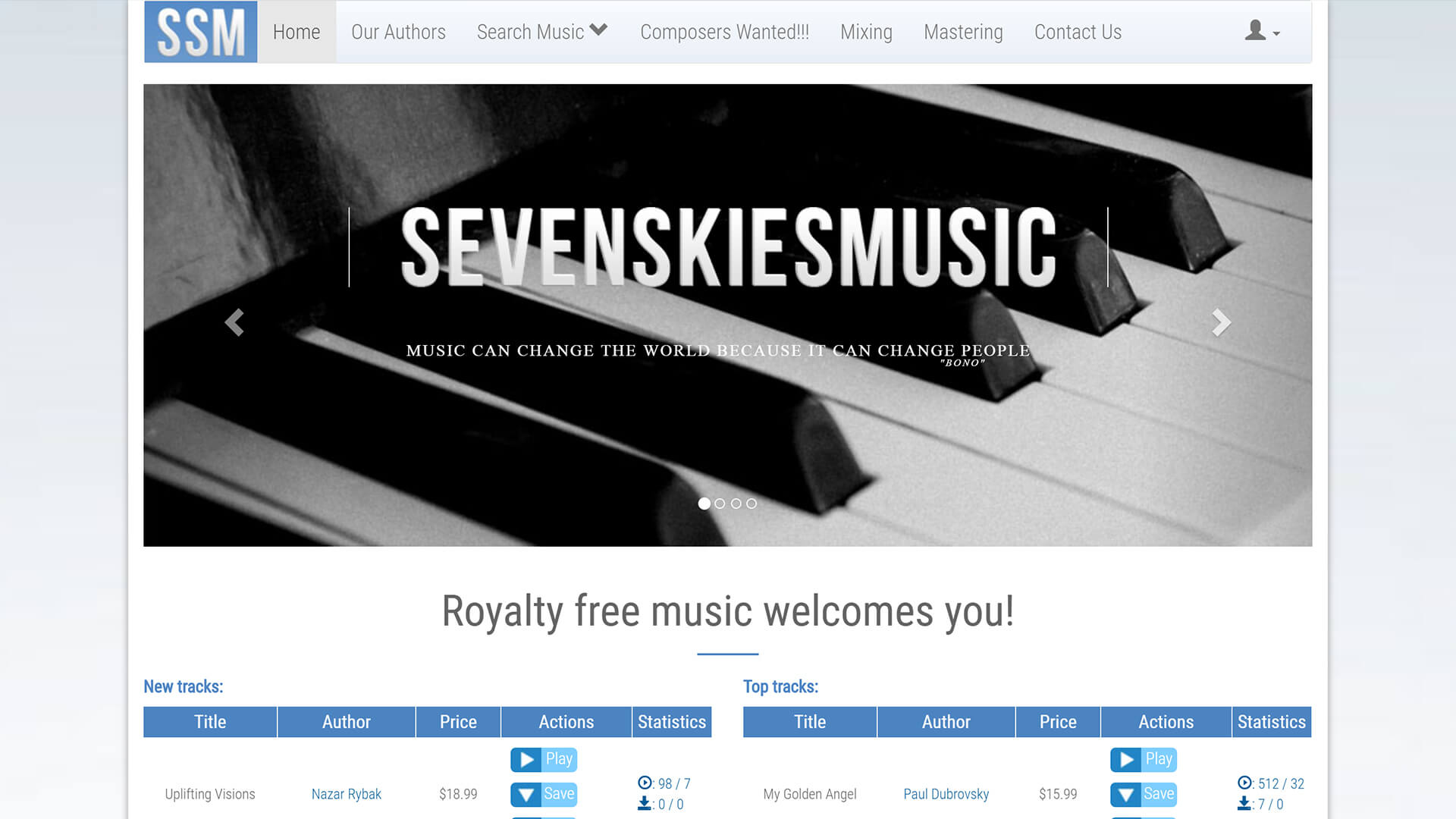Play the Uplifting Visions track
This screenshot has height=819, width=1456.
[x=544, y=759]
